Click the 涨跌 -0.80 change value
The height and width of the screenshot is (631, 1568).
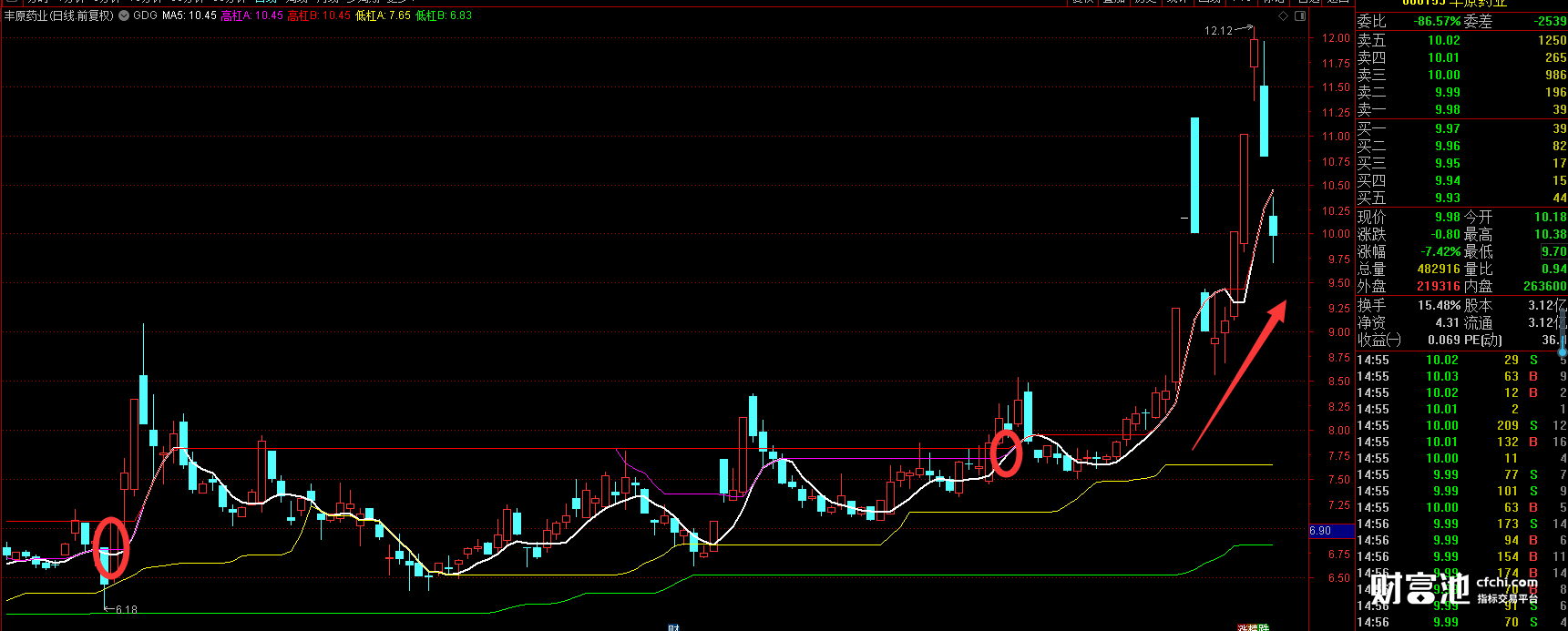[1445, 234]
